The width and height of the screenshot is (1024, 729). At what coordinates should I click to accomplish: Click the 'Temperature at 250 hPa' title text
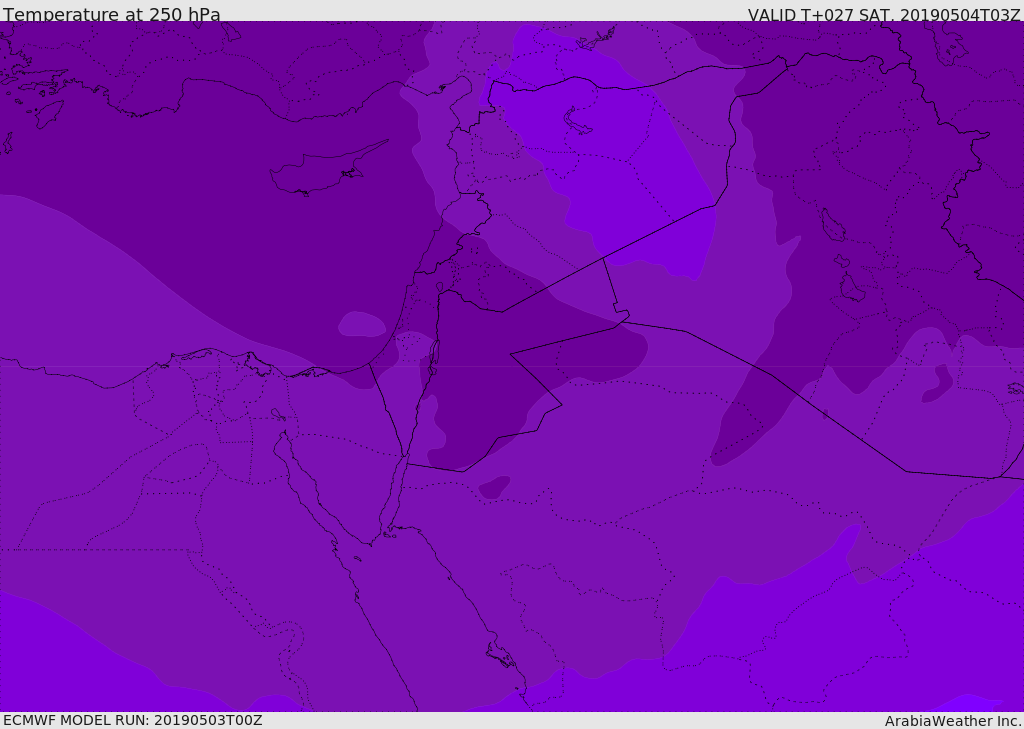[112, 14]
